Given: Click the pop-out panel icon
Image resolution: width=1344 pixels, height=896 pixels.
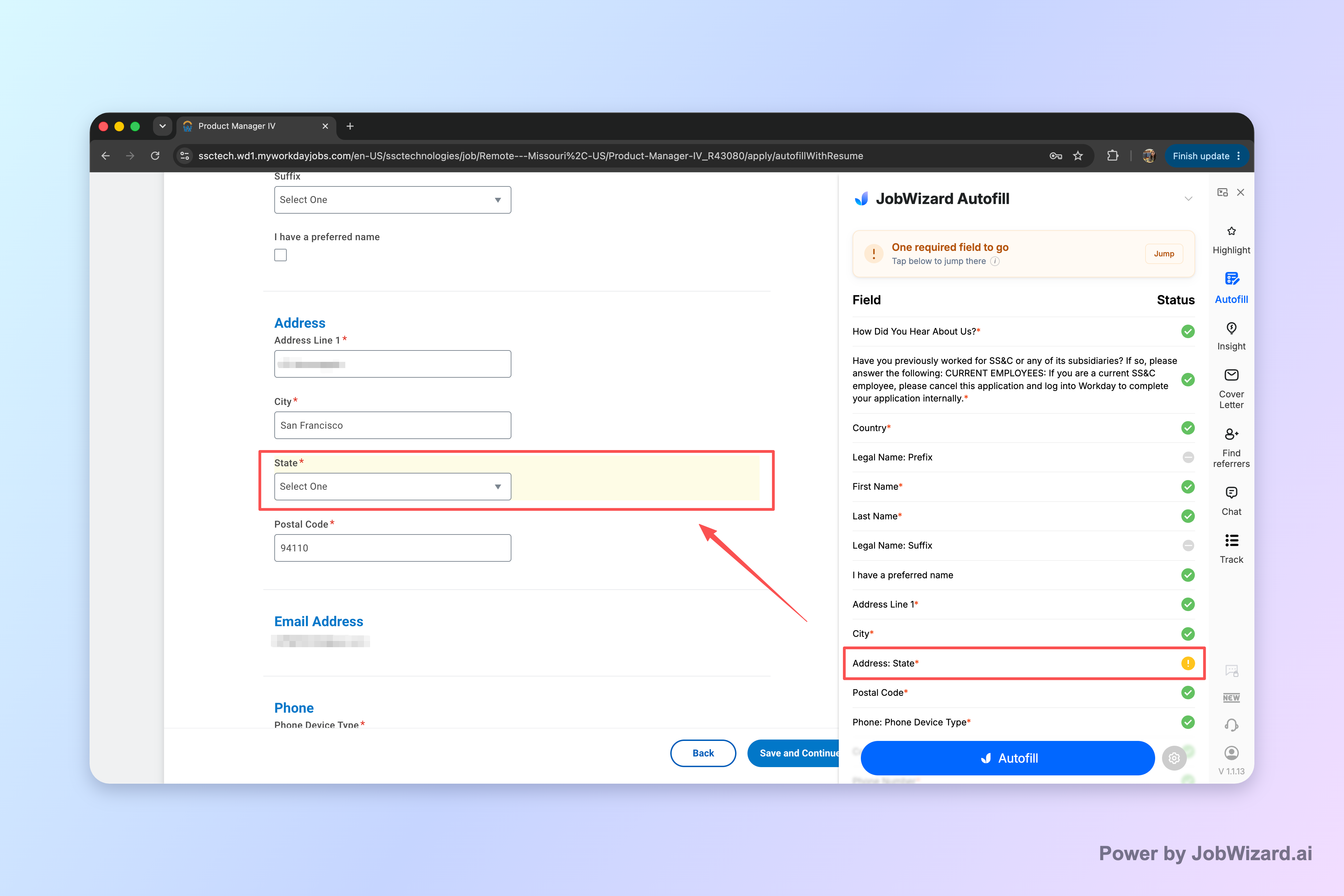Looking at the screenshot, I should (x=1222, y=193).
